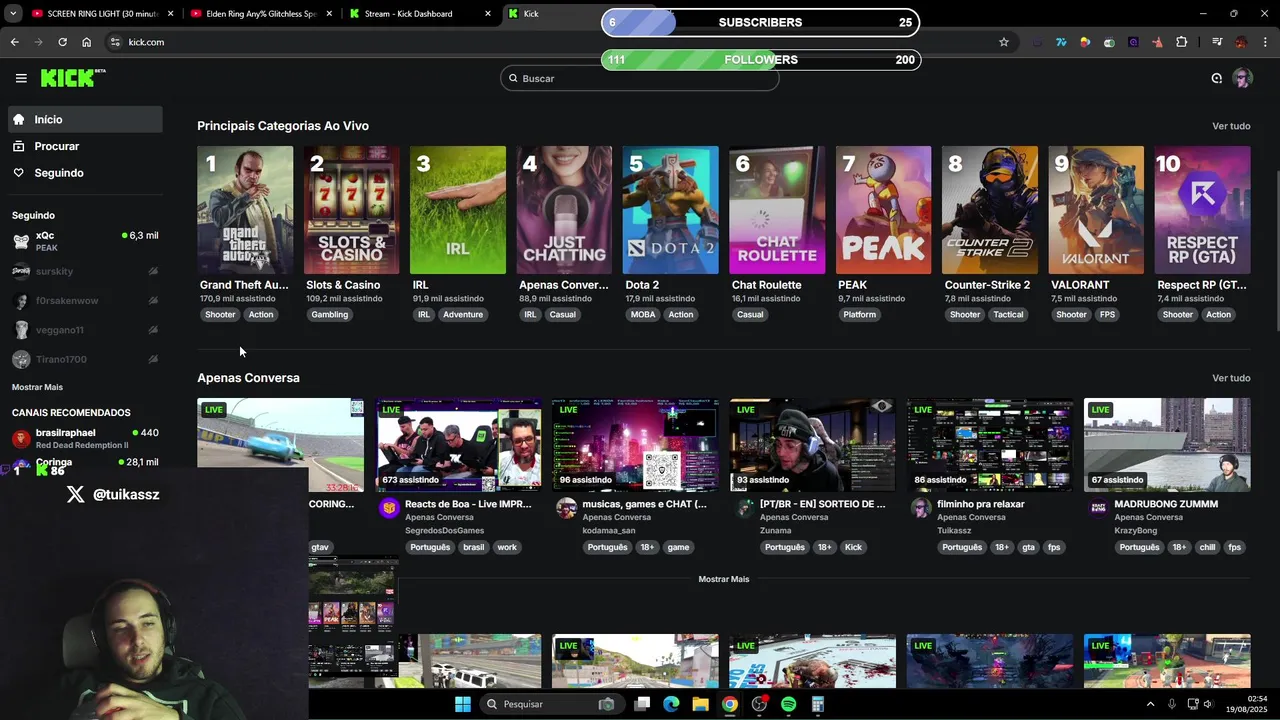The width and height of the screenshot is (1280, 720).
Task: Click Gambling tag under Slots & Casino
Action: pos(329,314)
